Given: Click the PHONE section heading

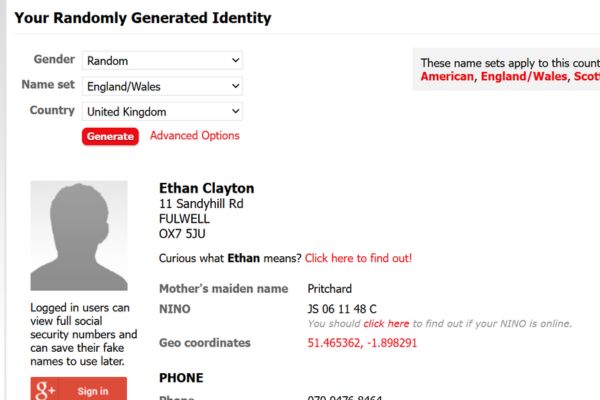Looking at the screenshot, I should point(181,378).
